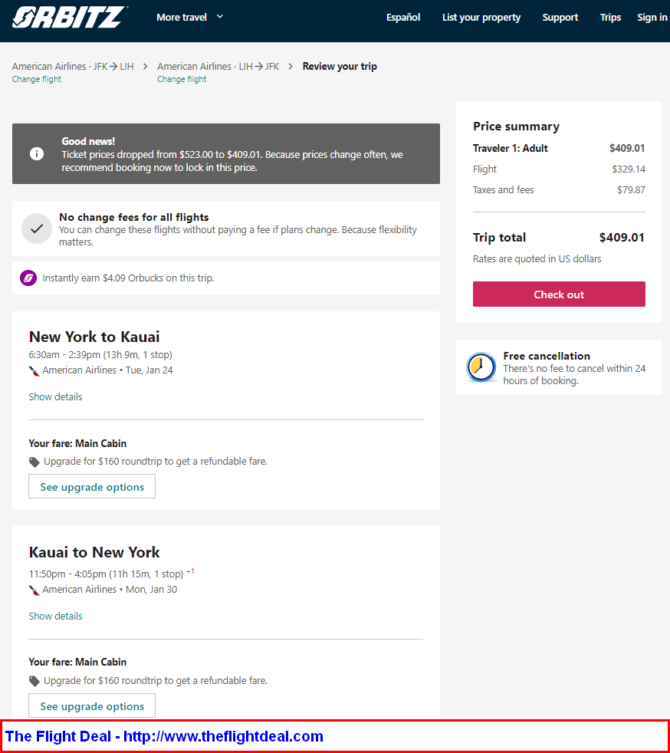
Task: Open the More travel dropdown
Action: [x=190, y=17]
